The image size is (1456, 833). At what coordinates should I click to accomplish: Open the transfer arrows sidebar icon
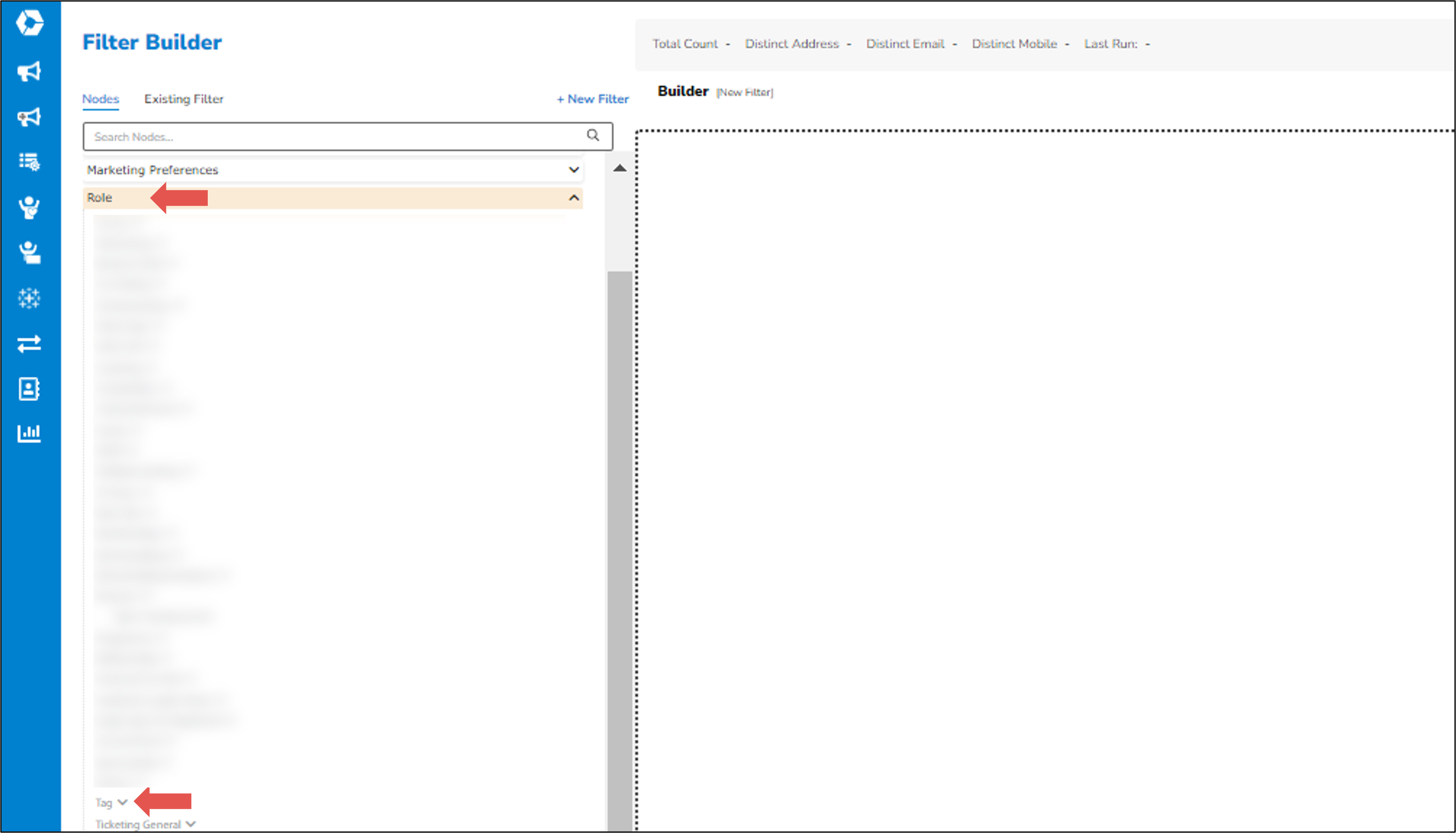pos(29,344)
